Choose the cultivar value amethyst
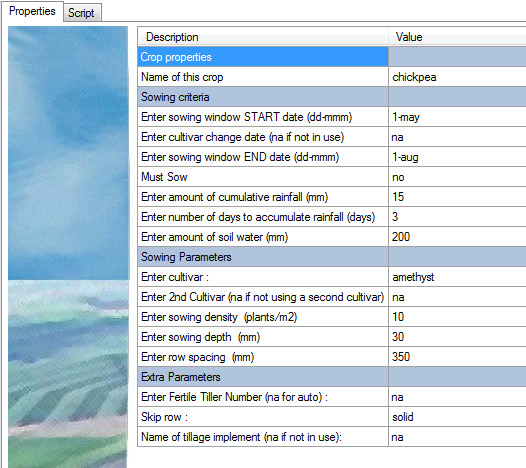The image size is (526, 468). pos(457,277)
